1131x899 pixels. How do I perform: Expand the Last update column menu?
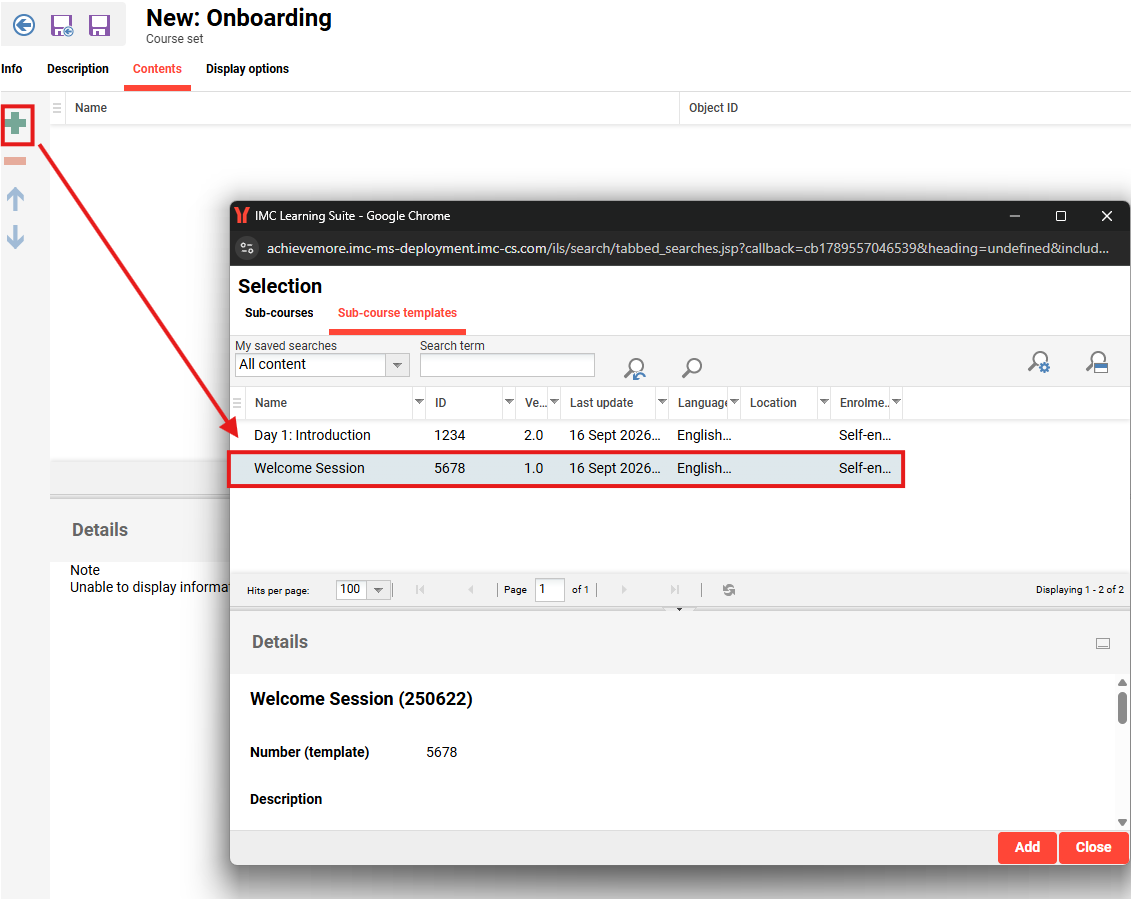click(662, 402)
